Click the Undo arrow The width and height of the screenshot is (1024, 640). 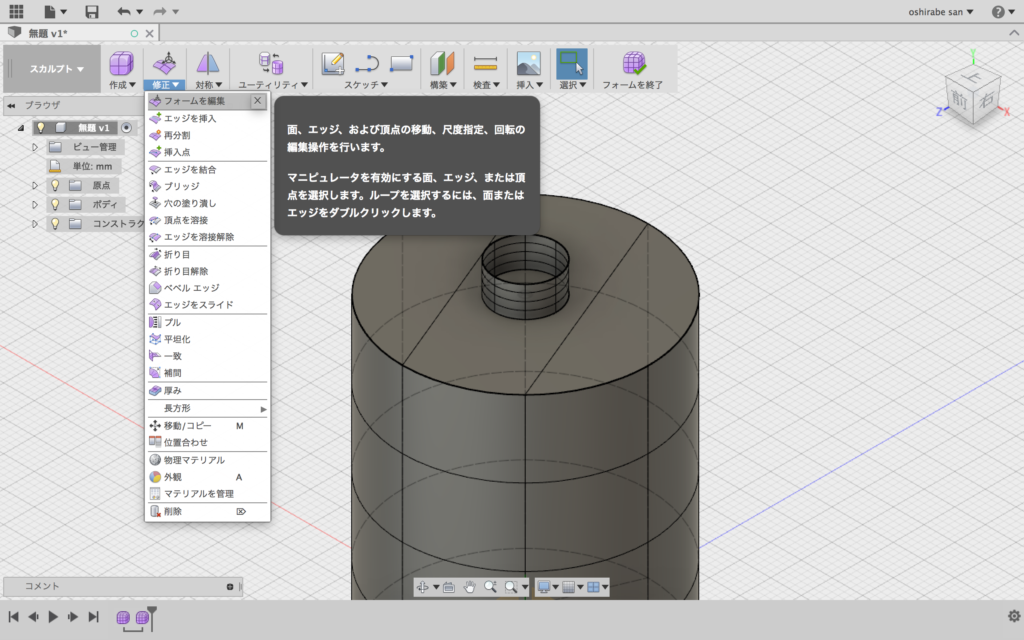coord(123,11)
